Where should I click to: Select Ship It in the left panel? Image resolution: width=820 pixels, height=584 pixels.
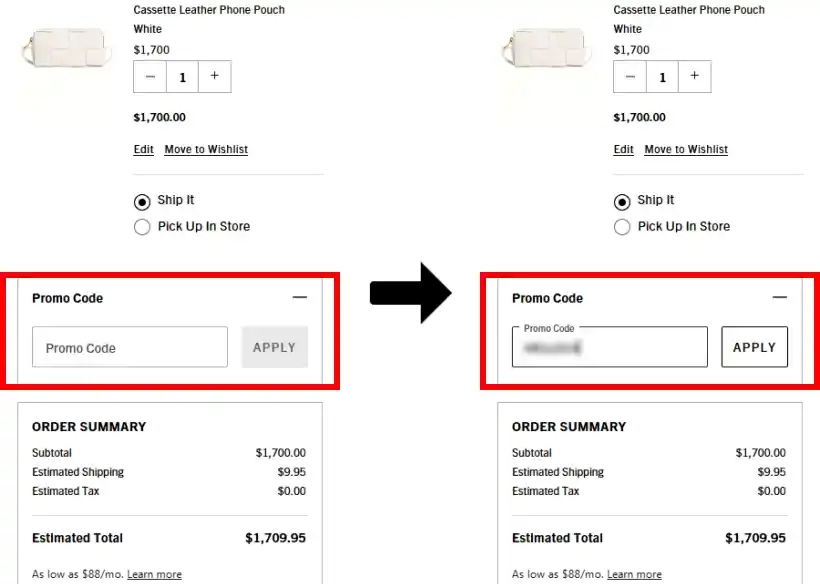pos(142,201)
